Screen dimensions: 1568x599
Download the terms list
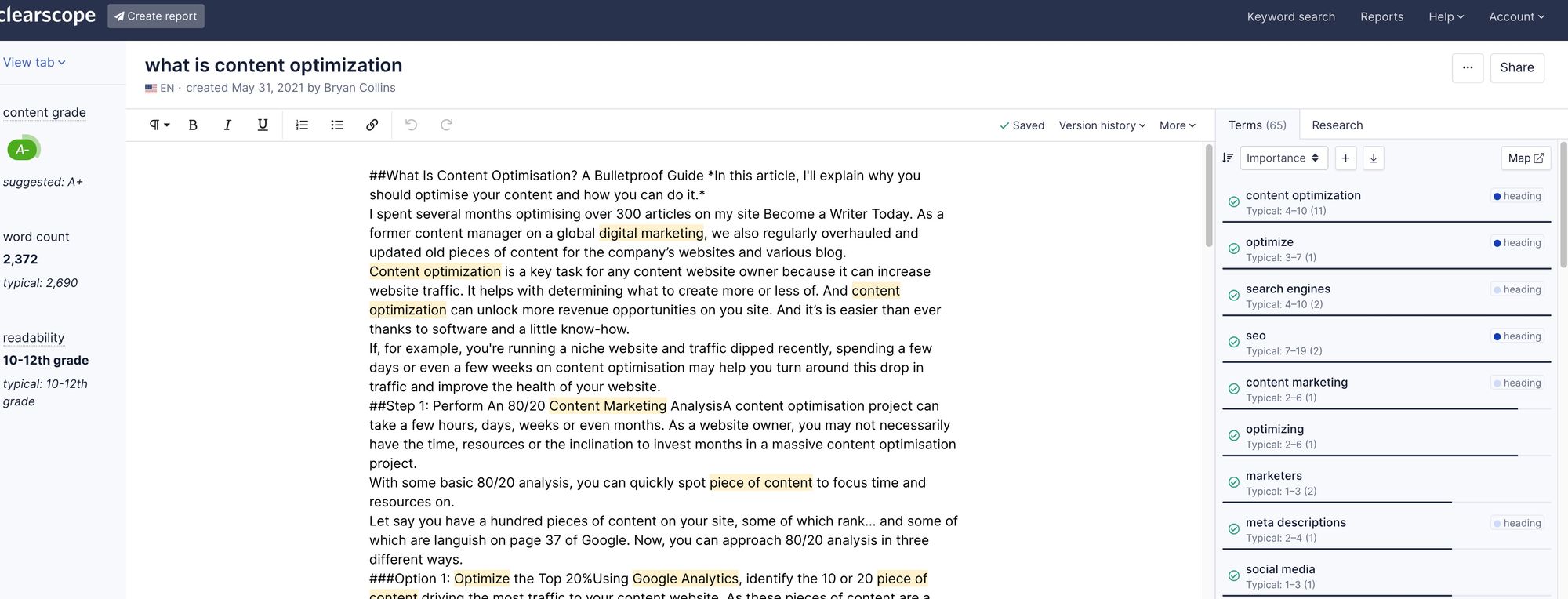click(x=1374, y=158)
